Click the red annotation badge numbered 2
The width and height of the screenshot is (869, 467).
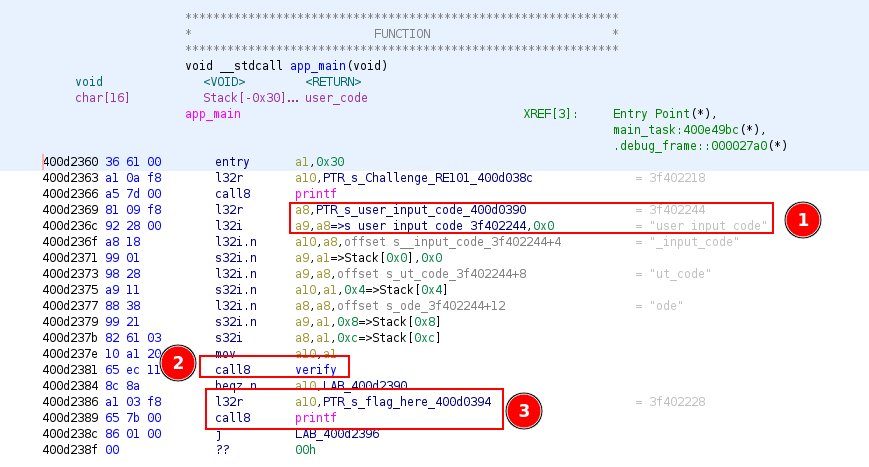click(178, 363)
